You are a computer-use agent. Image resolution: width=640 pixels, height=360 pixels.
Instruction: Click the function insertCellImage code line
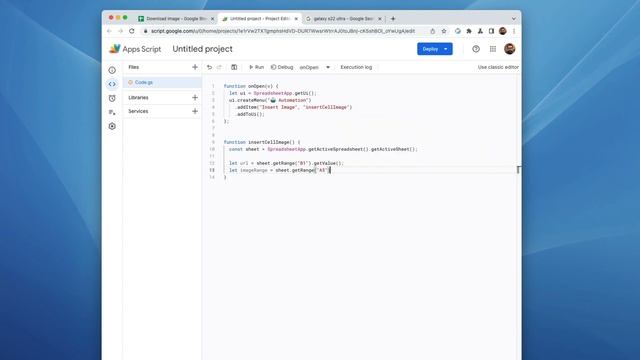pos(262,142)
